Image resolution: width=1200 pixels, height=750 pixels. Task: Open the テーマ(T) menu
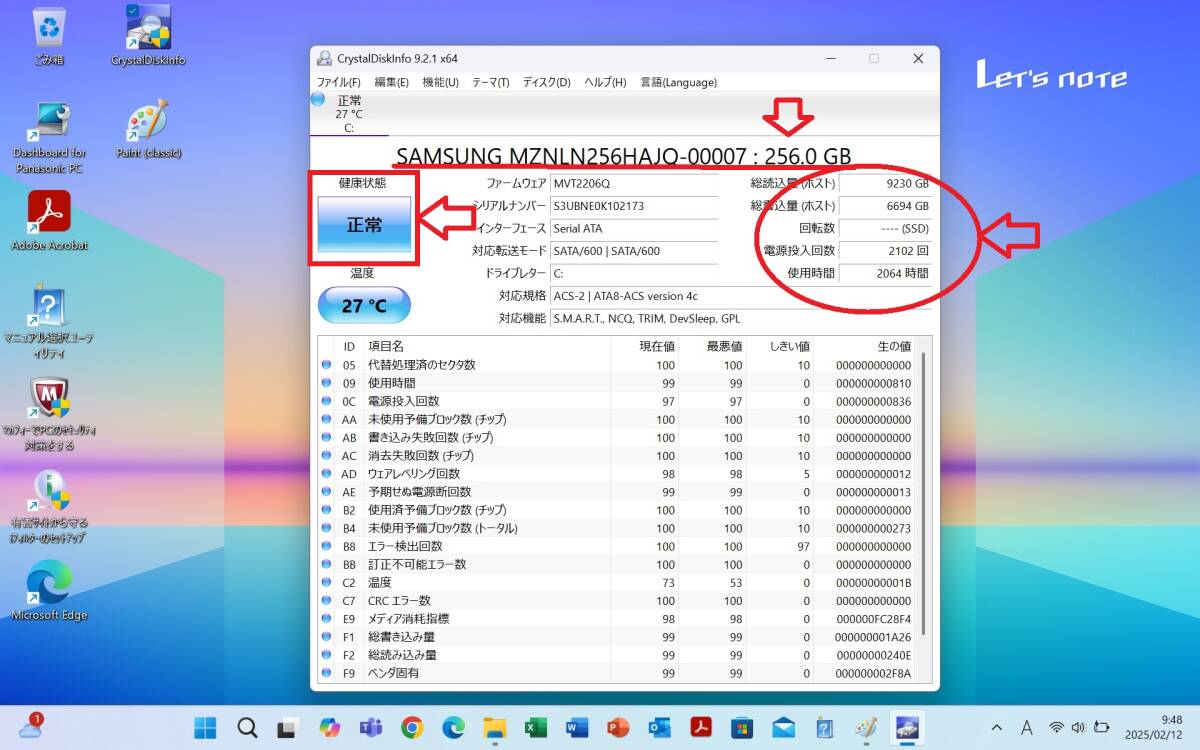tap(490, 82)
